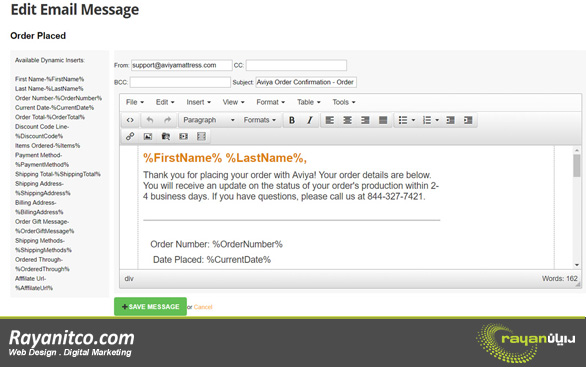Open the source code view button

pyautogui.click(x=130, y=120)
